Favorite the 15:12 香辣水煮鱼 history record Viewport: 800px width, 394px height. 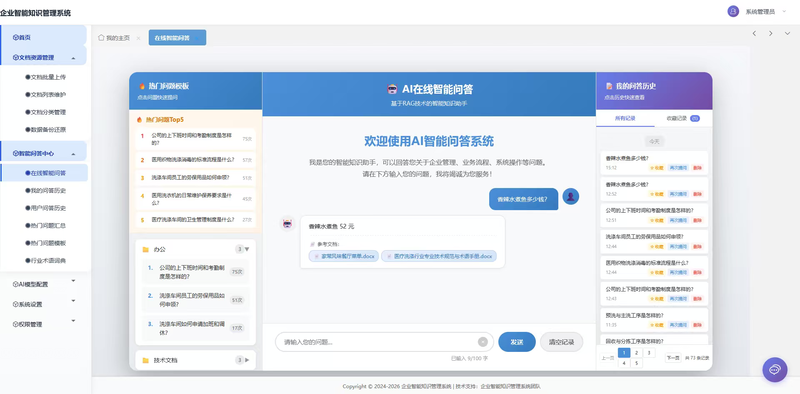click(x=657, y=167)
